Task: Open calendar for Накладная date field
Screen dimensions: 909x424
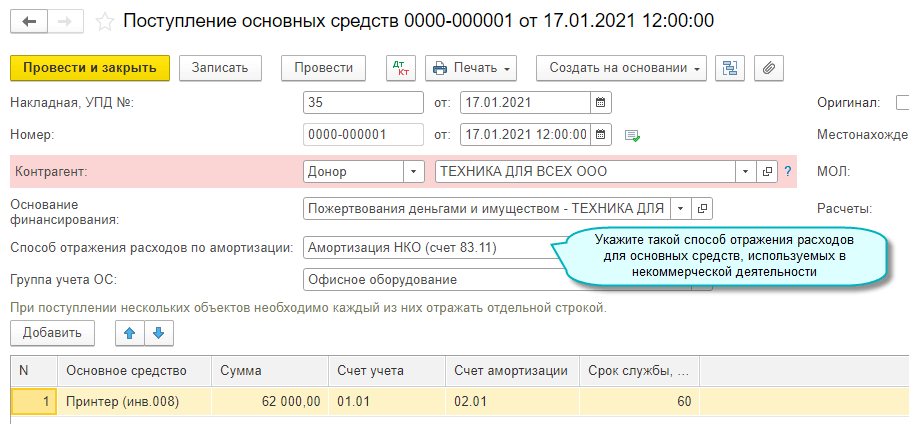Action: (601, 103)
